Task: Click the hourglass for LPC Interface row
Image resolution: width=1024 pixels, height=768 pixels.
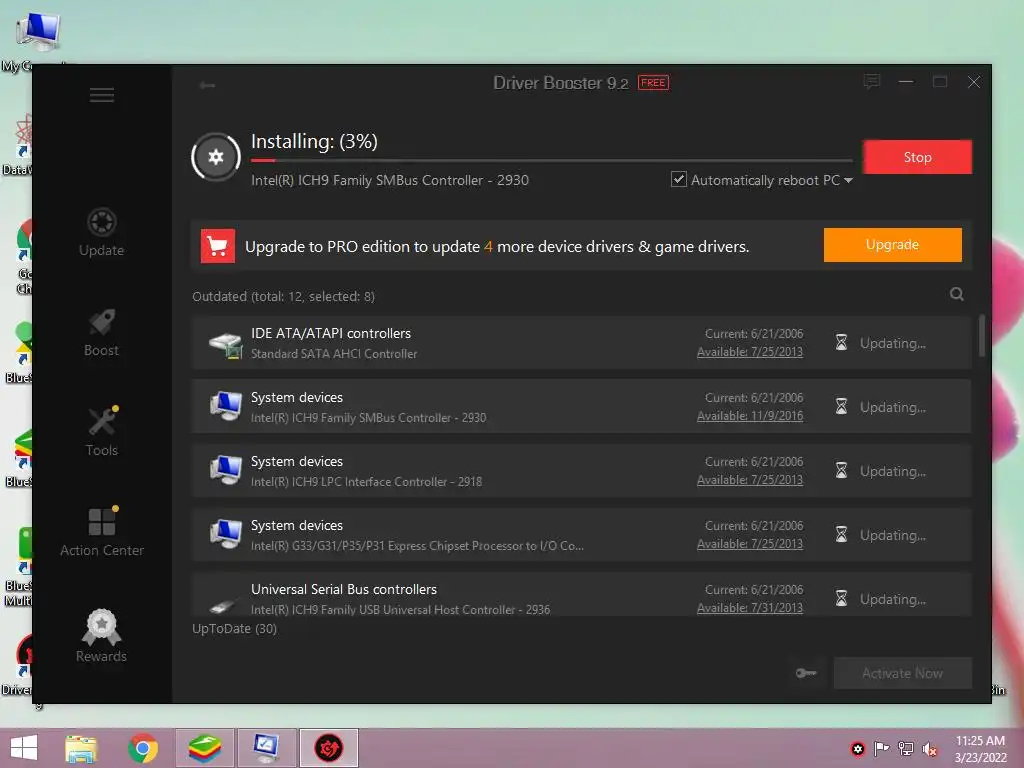Action: pyautogui.click(x=841, y=471)
